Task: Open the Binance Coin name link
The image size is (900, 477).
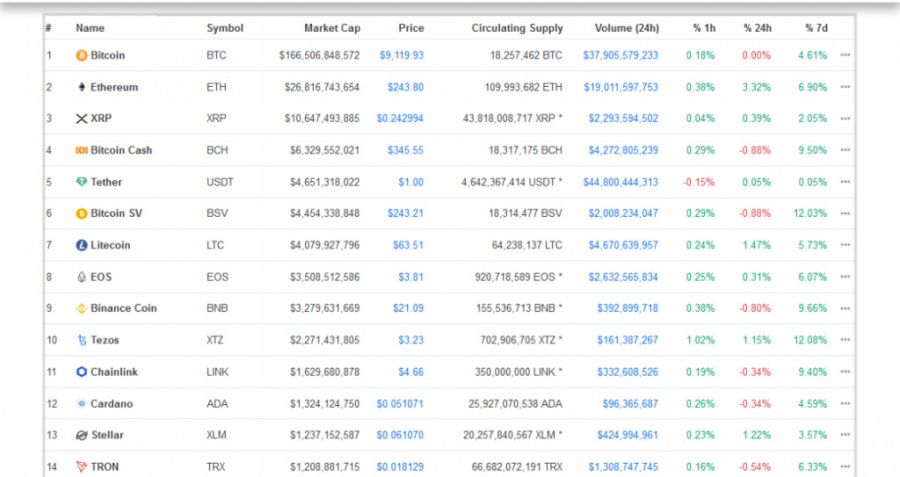Action: [123, 308]
